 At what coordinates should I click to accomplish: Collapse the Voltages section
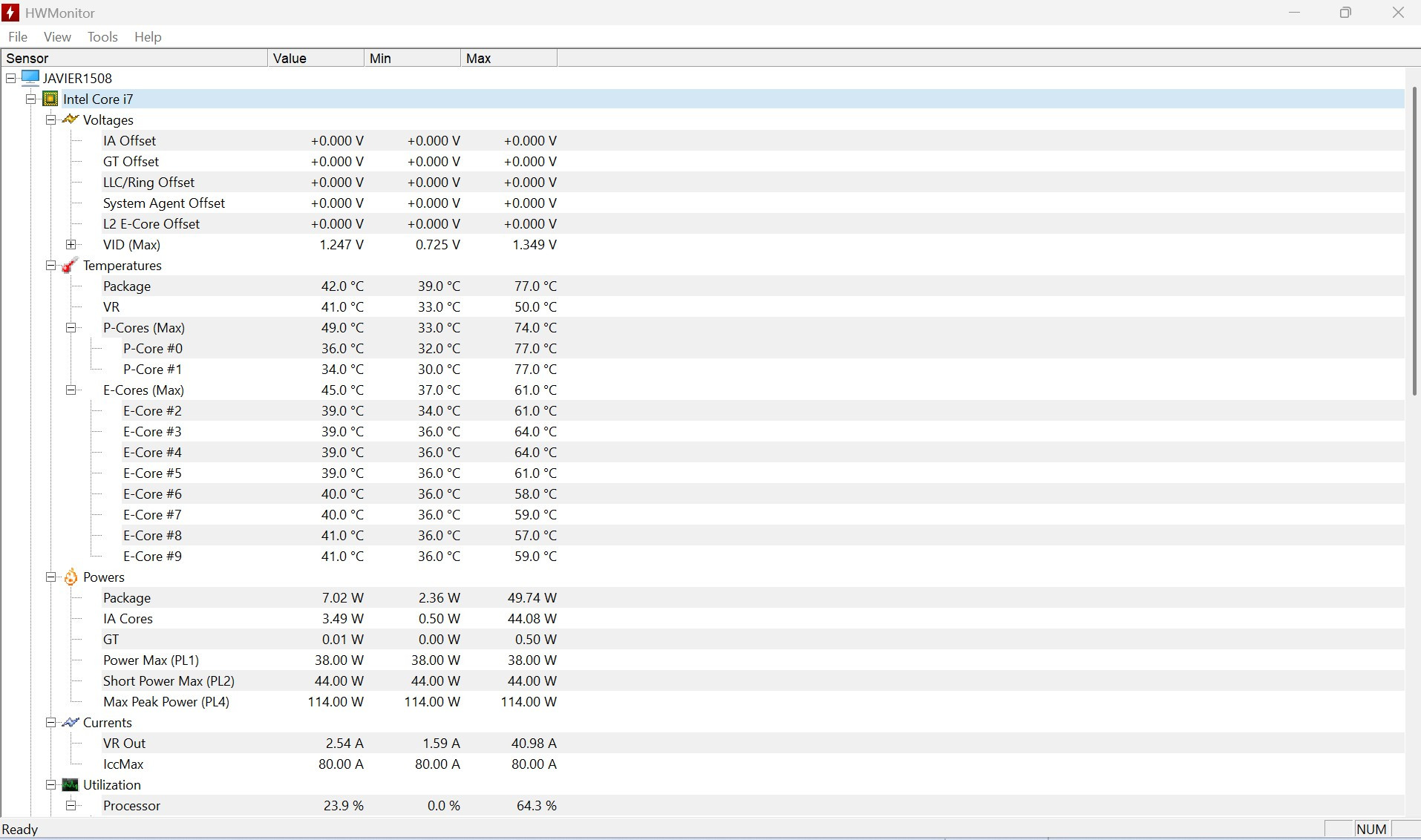(51, 119)
